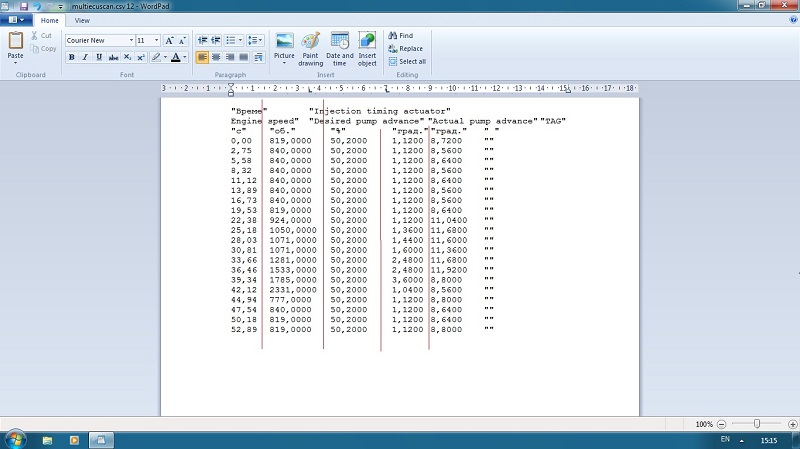Viewport: 800px width, 449px height.
Task: Open the WordPad application menu
Action: click(x=17, y=20)
